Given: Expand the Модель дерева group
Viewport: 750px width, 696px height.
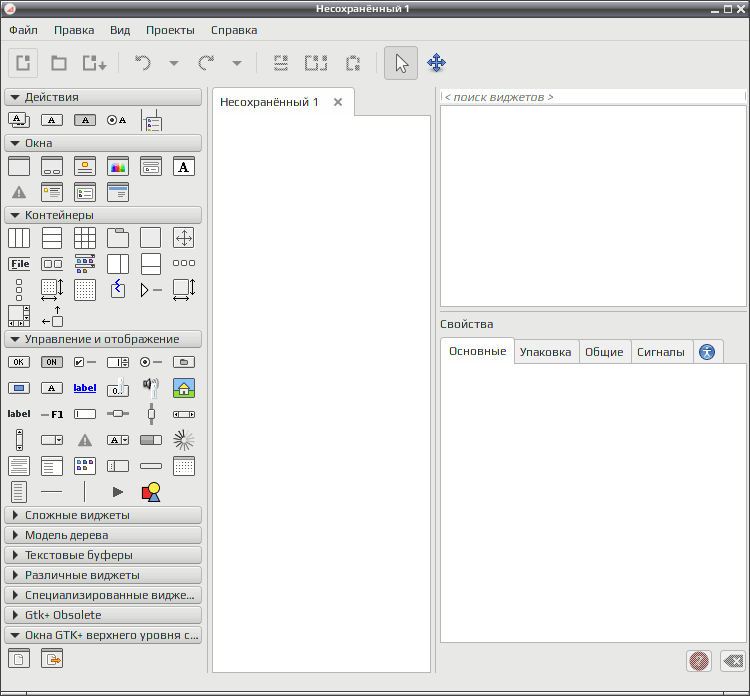Looking at the screenshot, I should click(103, 535).
